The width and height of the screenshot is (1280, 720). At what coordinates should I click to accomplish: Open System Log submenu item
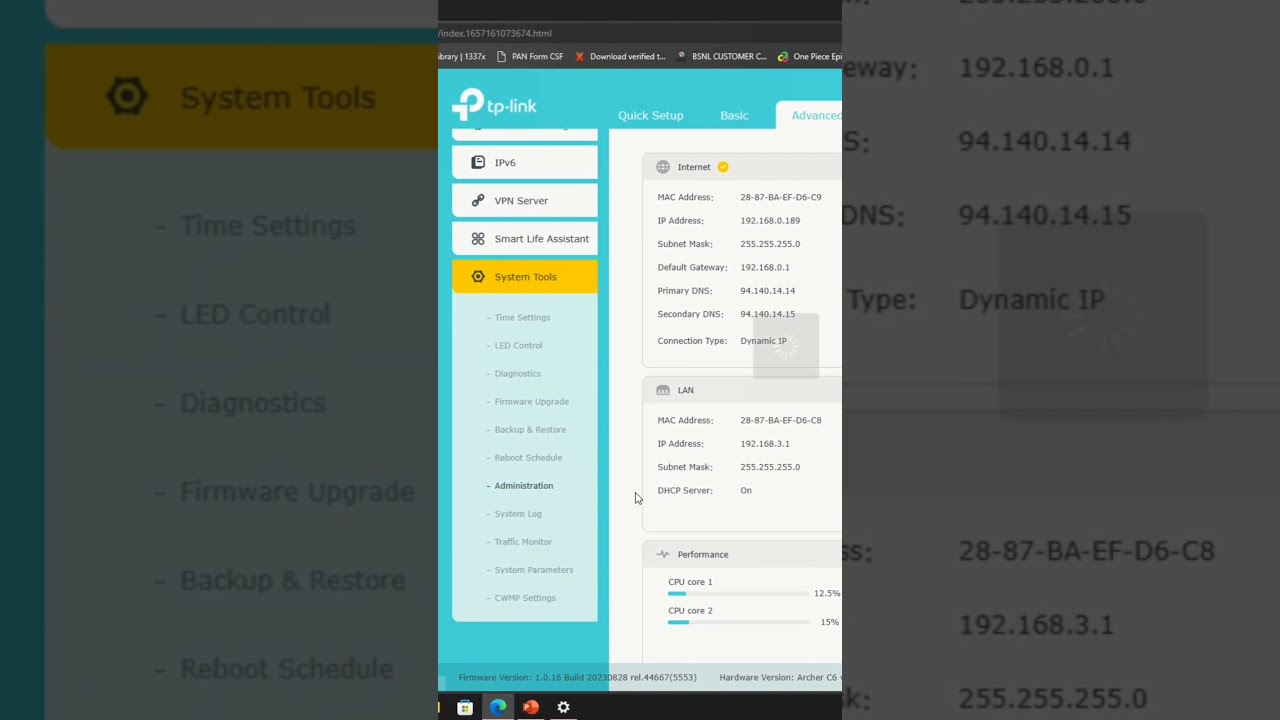[x=518, y=513]
